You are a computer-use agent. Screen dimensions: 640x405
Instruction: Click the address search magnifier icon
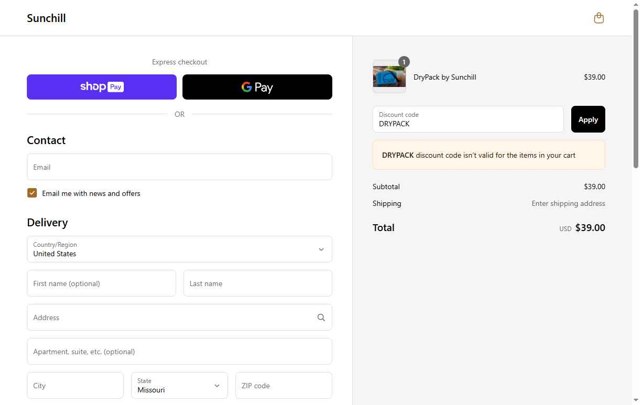click(321, 317)
